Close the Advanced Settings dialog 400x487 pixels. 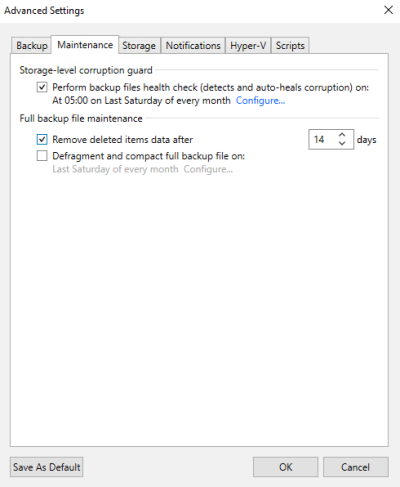coord(388,10)
